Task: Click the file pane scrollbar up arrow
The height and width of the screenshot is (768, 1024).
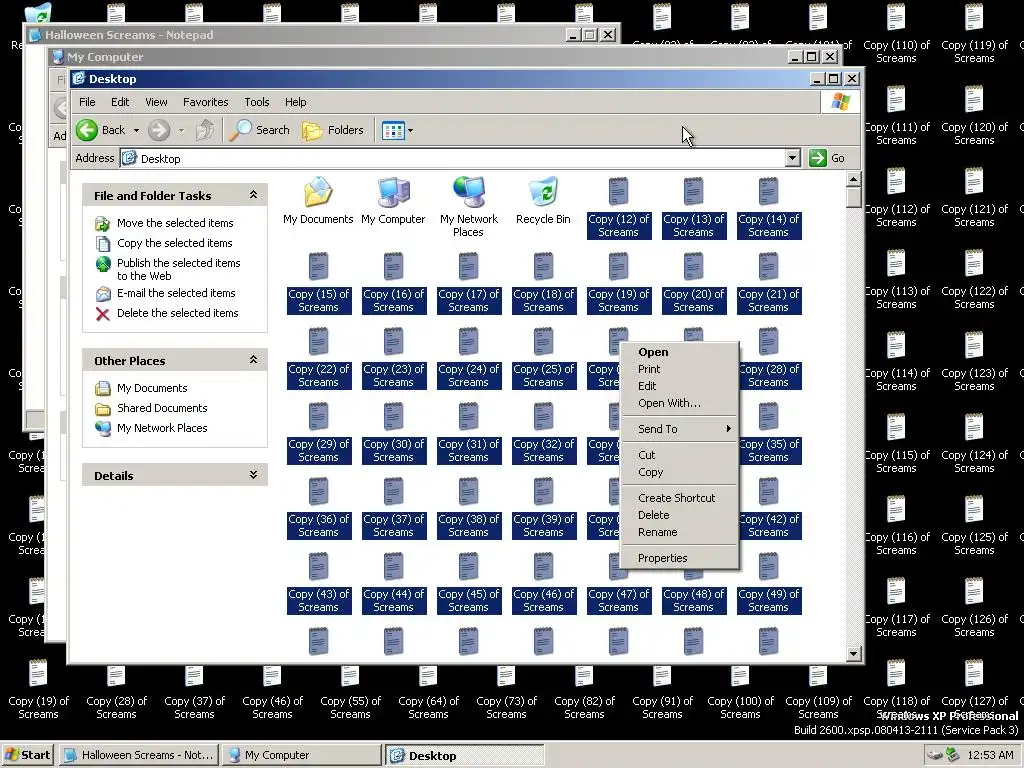Action: pyautogui.click(x=853, y=179)
